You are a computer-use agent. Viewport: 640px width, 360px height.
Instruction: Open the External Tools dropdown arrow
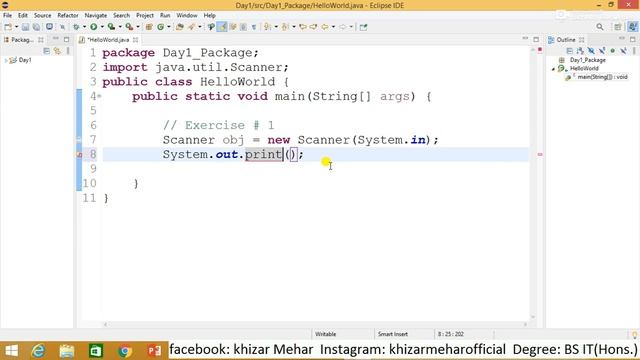[x=138, y=27]
